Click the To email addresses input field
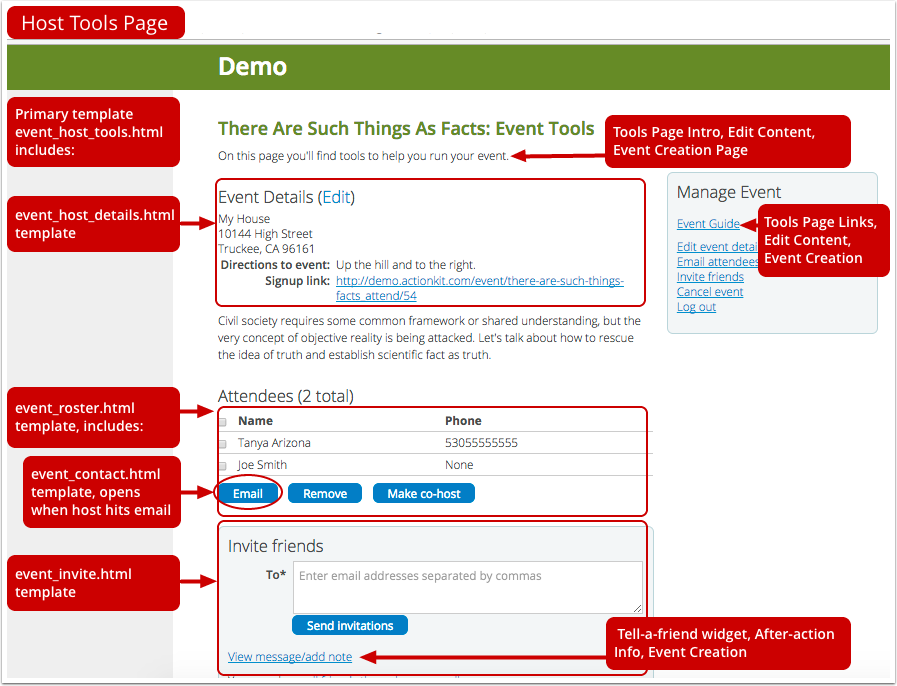This screenshot has width=897, height=686. pyautogui.click(x=467, y=585)
